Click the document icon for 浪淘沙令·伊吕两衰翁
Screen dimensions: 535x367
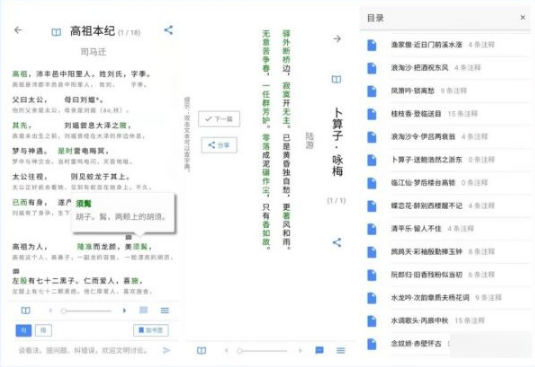click(372, 137)
